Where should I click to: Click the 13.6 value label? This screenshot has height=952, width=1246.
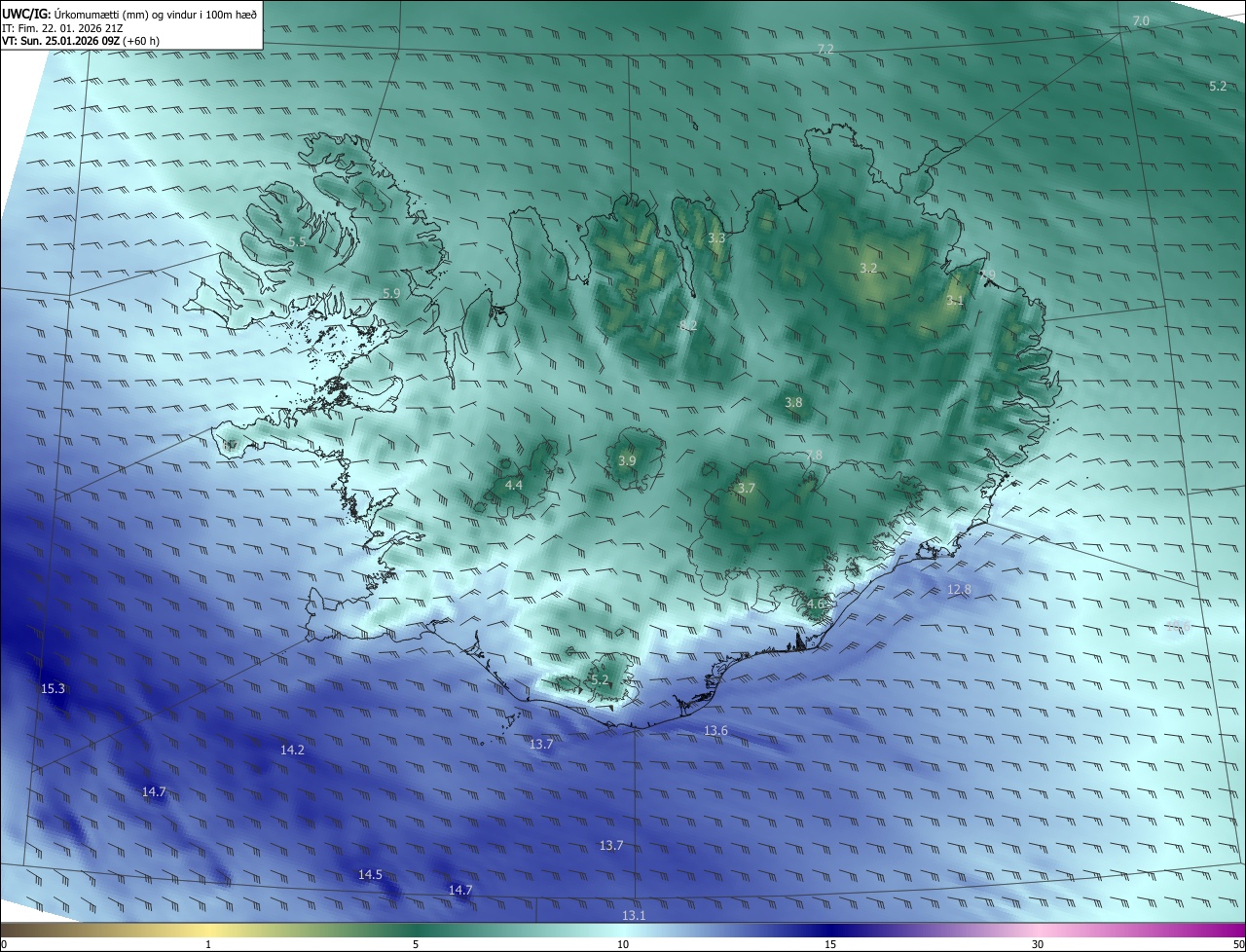[715, 730]
